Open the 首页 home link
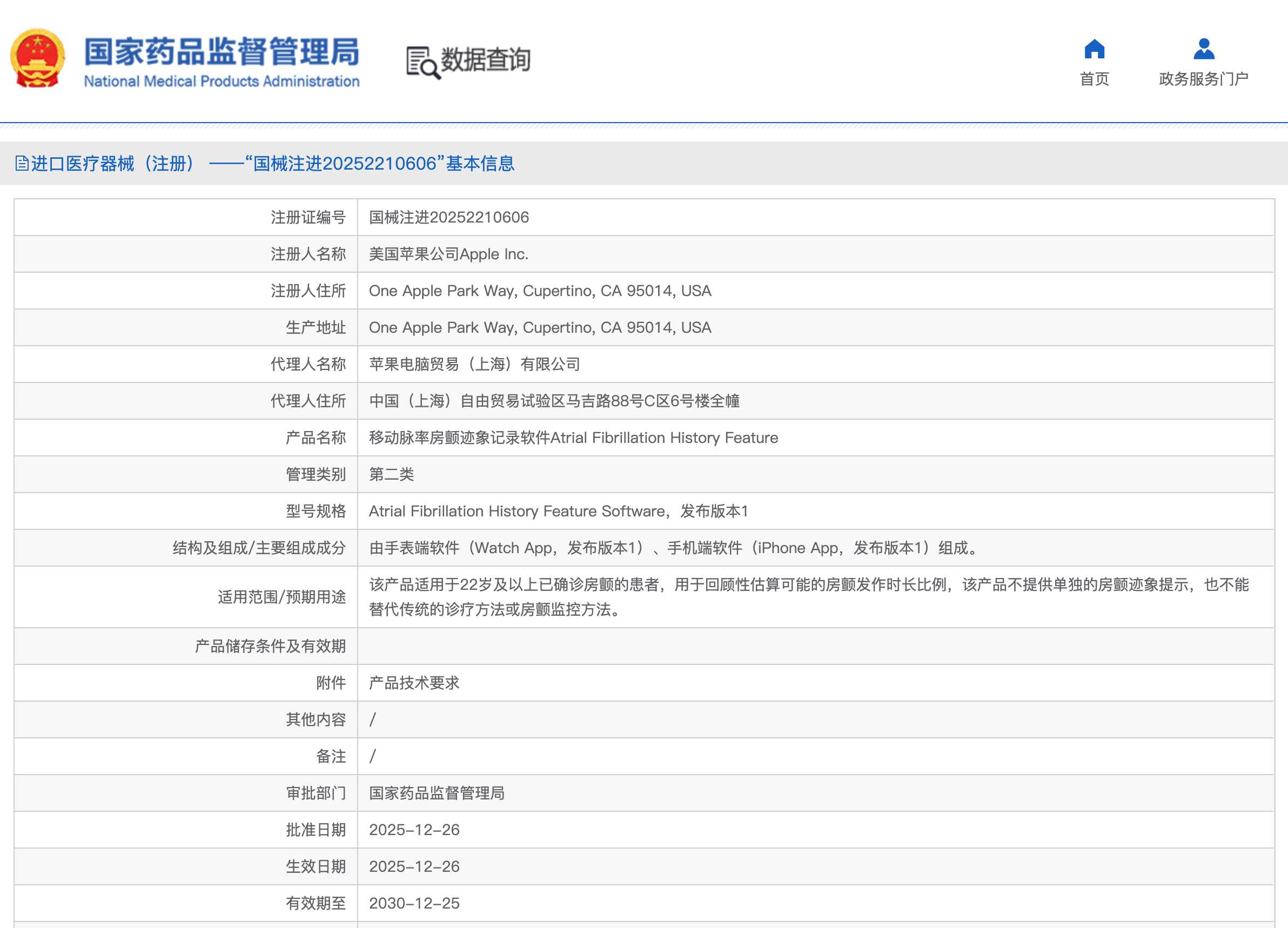This screenshot has height=928, width=1288. point(1094,79)
